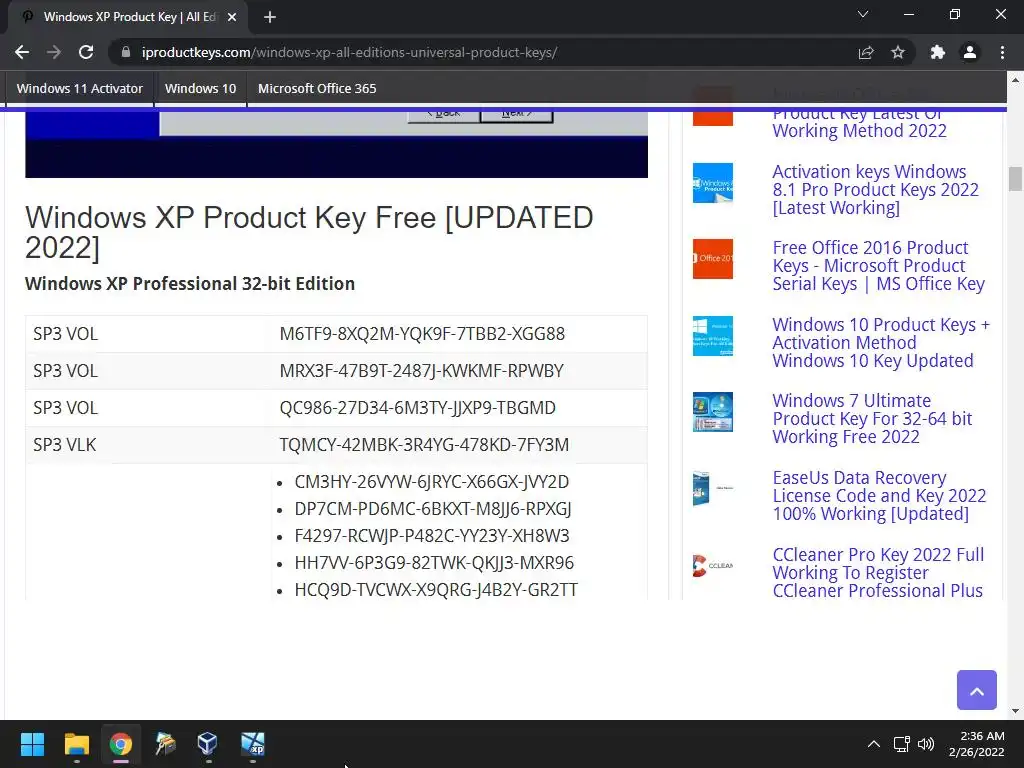The width and height of the screenshot is (1024, 768).
Task: Open the Extensions puzzle icon
Action: click(938, 52)
